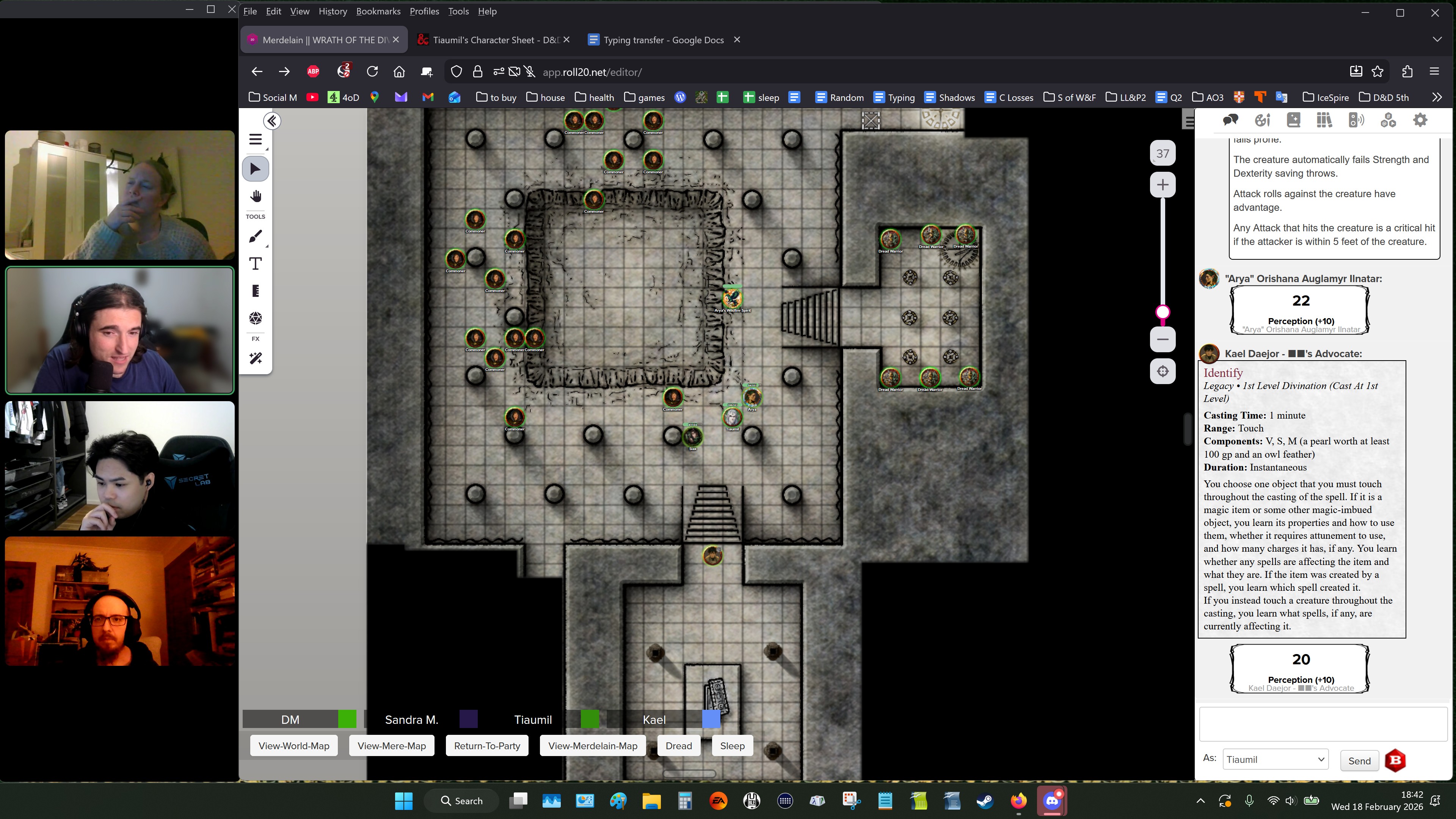Open the 'As: Tiaumil' speaker dropdown
The image size is (1456, 819).
[x=1275, y=759]
